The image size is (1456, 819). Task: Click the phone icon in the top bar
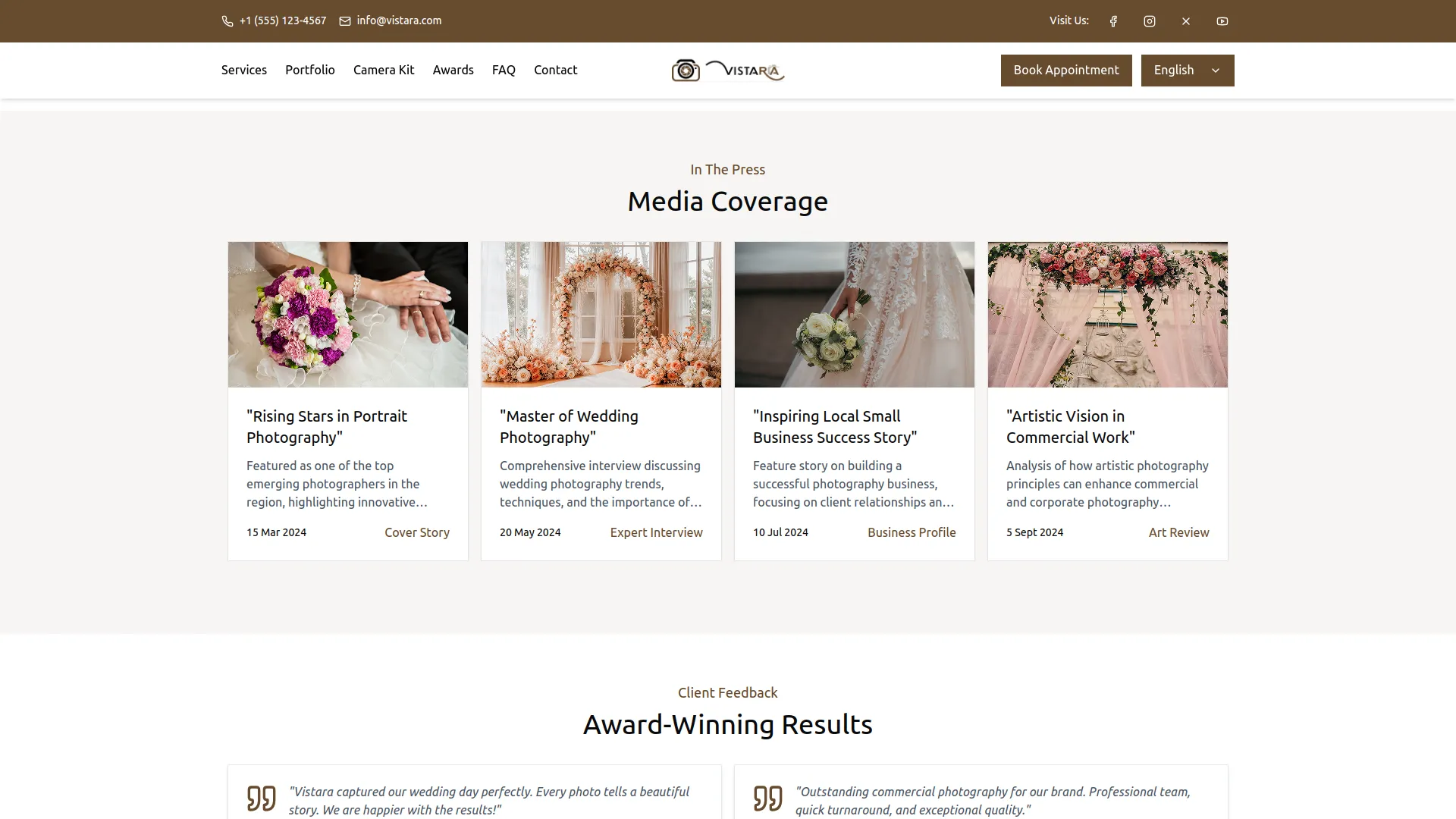point(226,20)
